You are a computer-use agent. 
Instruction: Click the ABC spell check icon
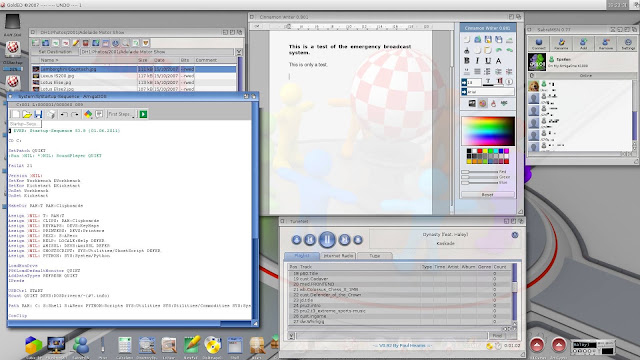(504, 104)
